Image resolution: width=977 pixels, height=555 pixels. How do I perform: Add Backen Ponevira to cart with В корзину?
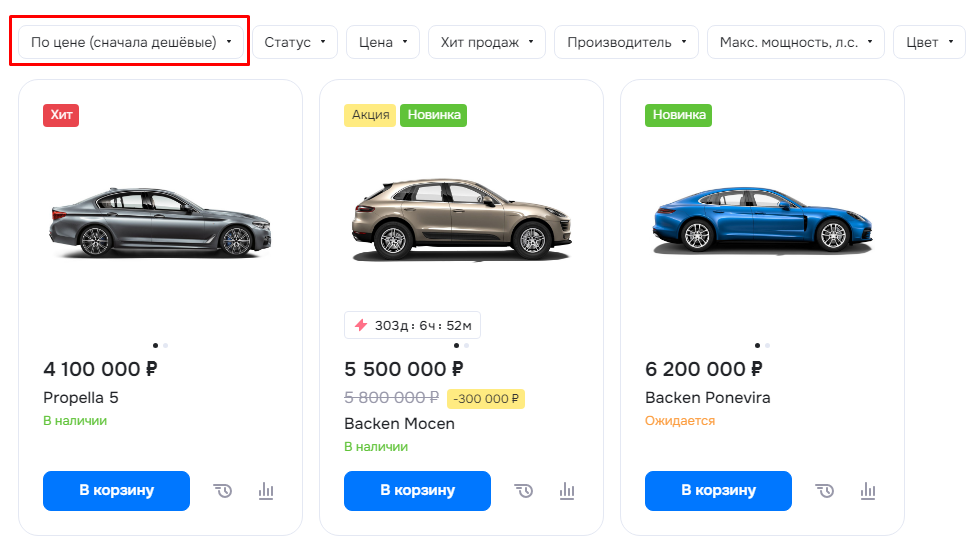[718, 491]
